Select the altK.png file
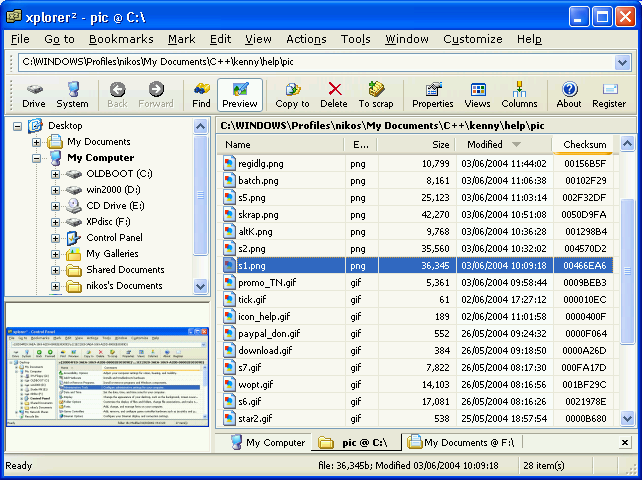Image resolution: width=642 pixels, height=480 pixels. tap(255, 232)
